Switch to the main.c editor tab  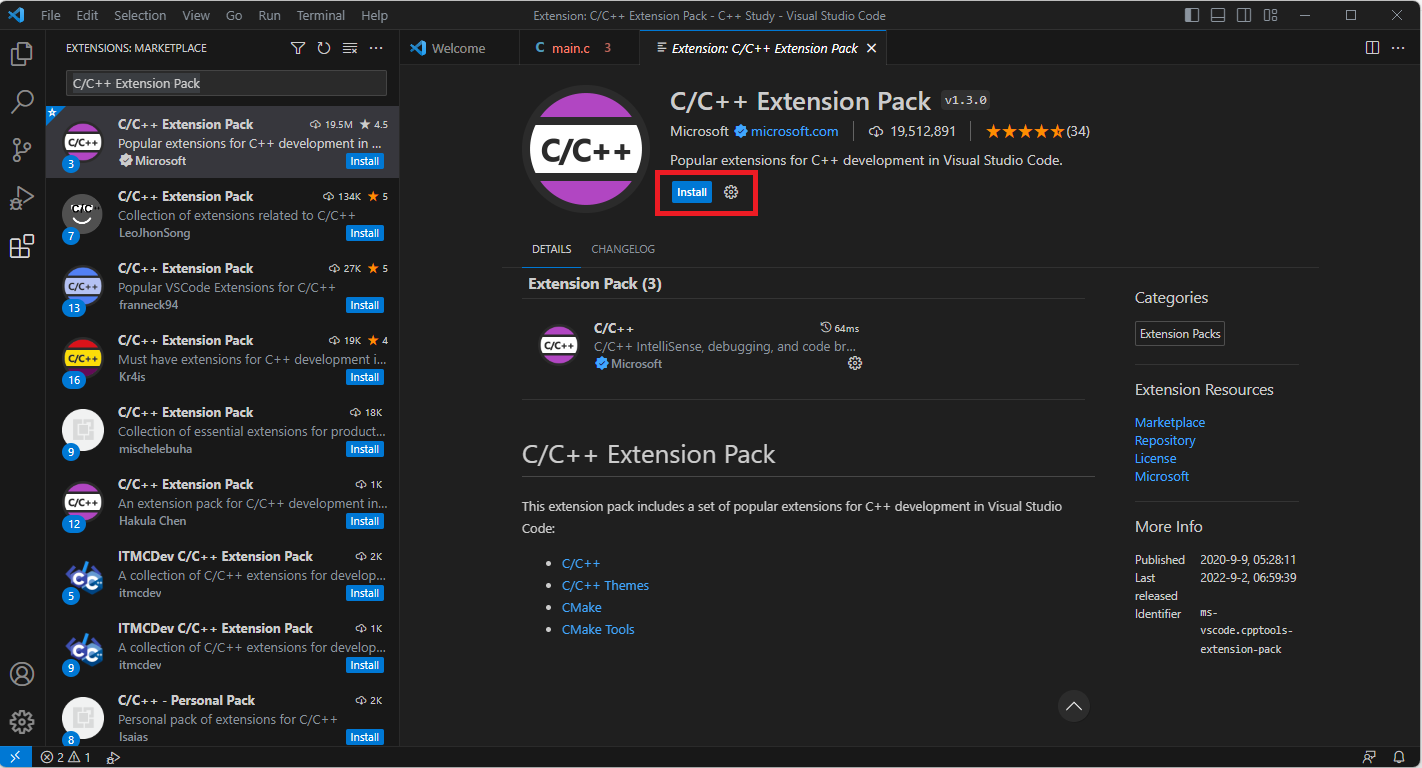580,48
